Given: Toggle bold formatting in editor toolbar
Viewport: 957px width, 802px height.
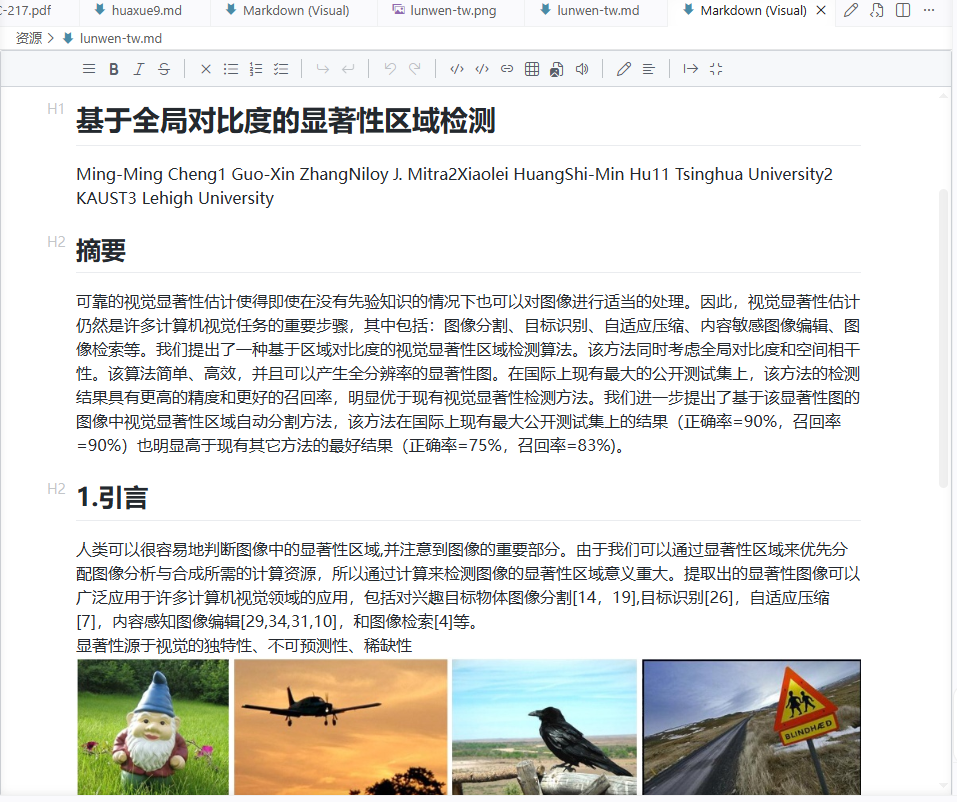Looking at the screenshot, I should click(x=114, y=69).
